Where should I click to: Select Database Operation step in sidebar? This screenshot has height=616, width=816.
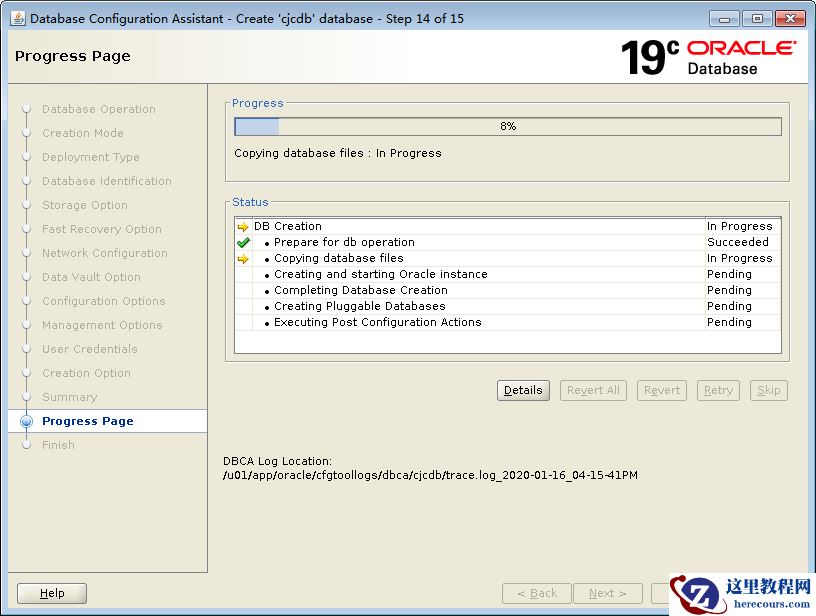[99, 109]
